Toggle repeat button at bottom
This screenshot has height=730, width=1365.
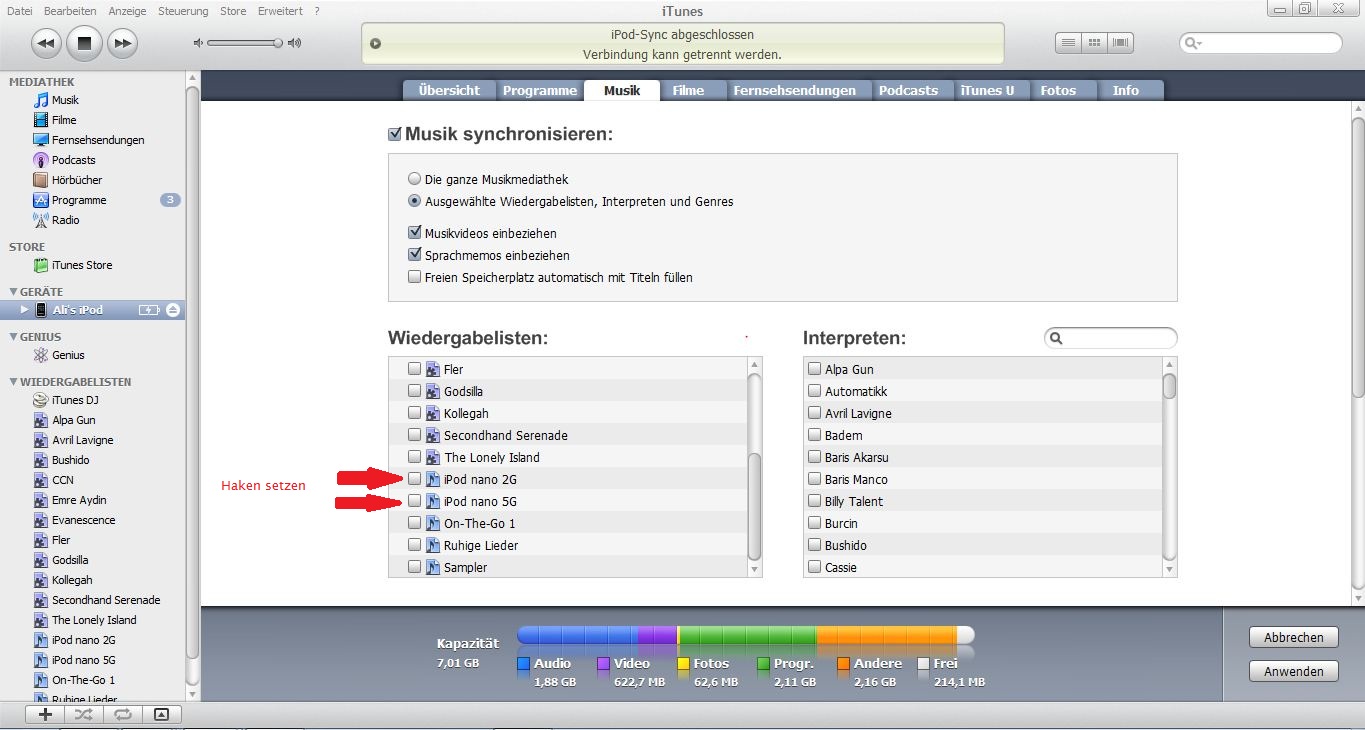(123, 714)
